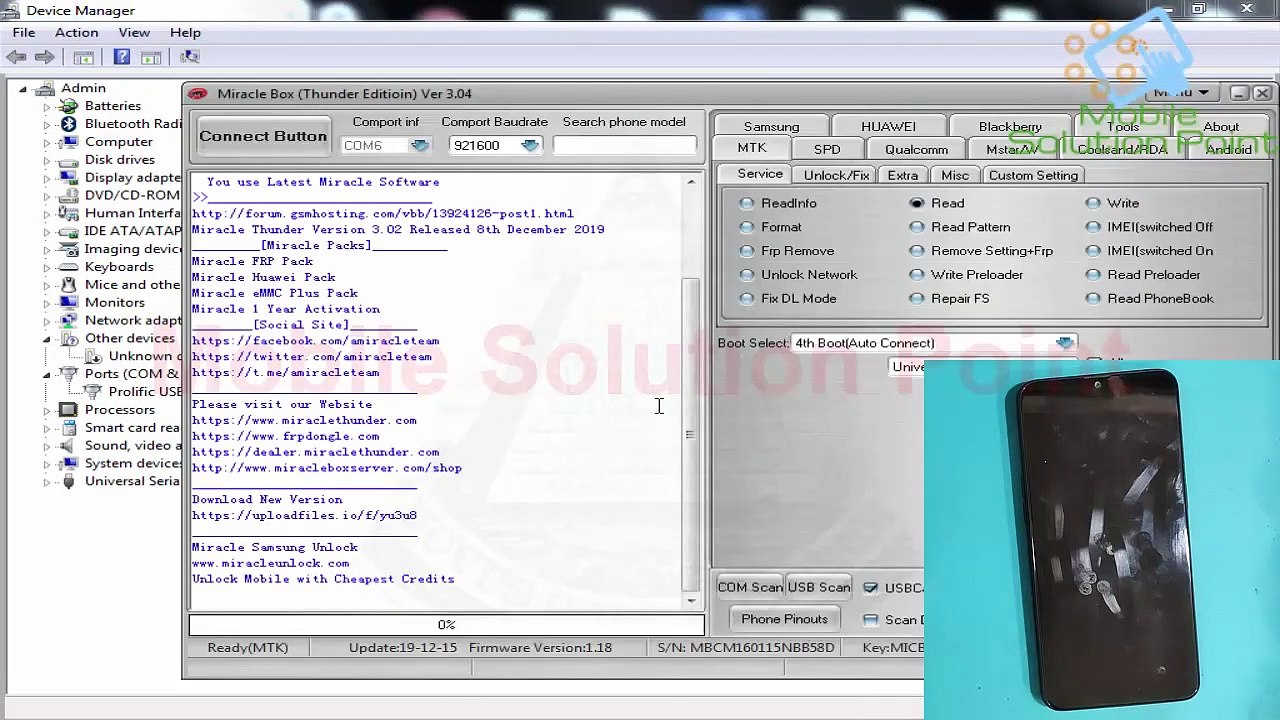
Task: Select the Read Pattern radio option
Action: [917, 227]
